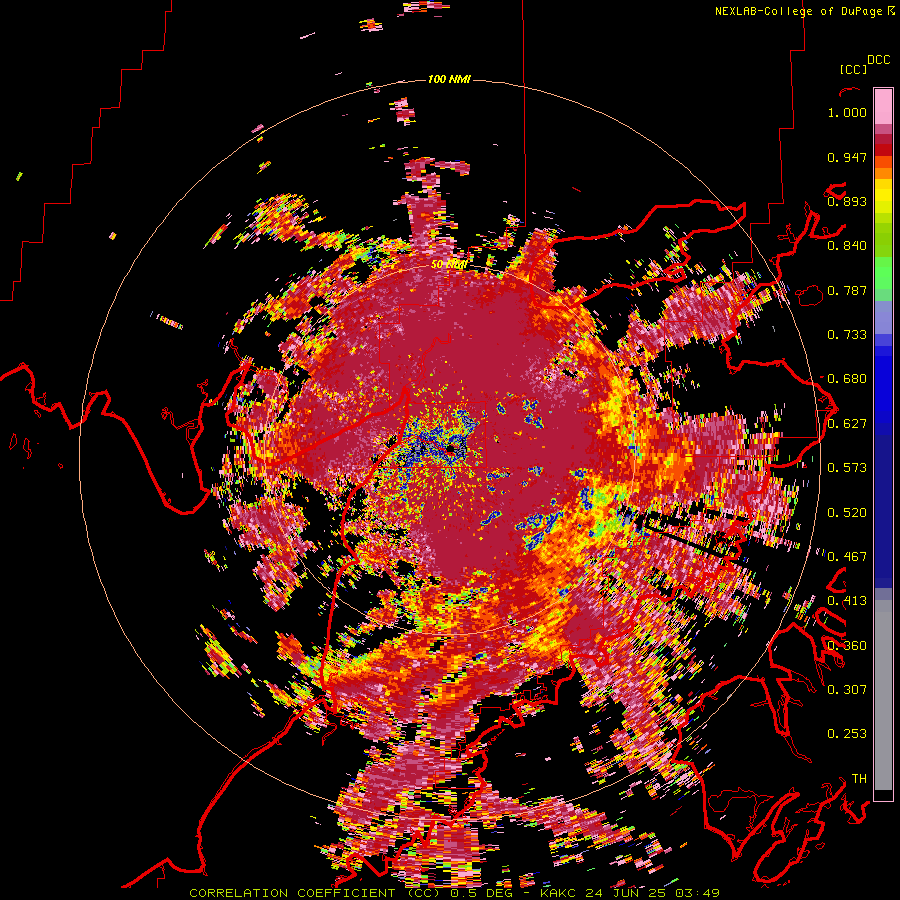Click the gray lower segment of the color bar

[883, 695]
